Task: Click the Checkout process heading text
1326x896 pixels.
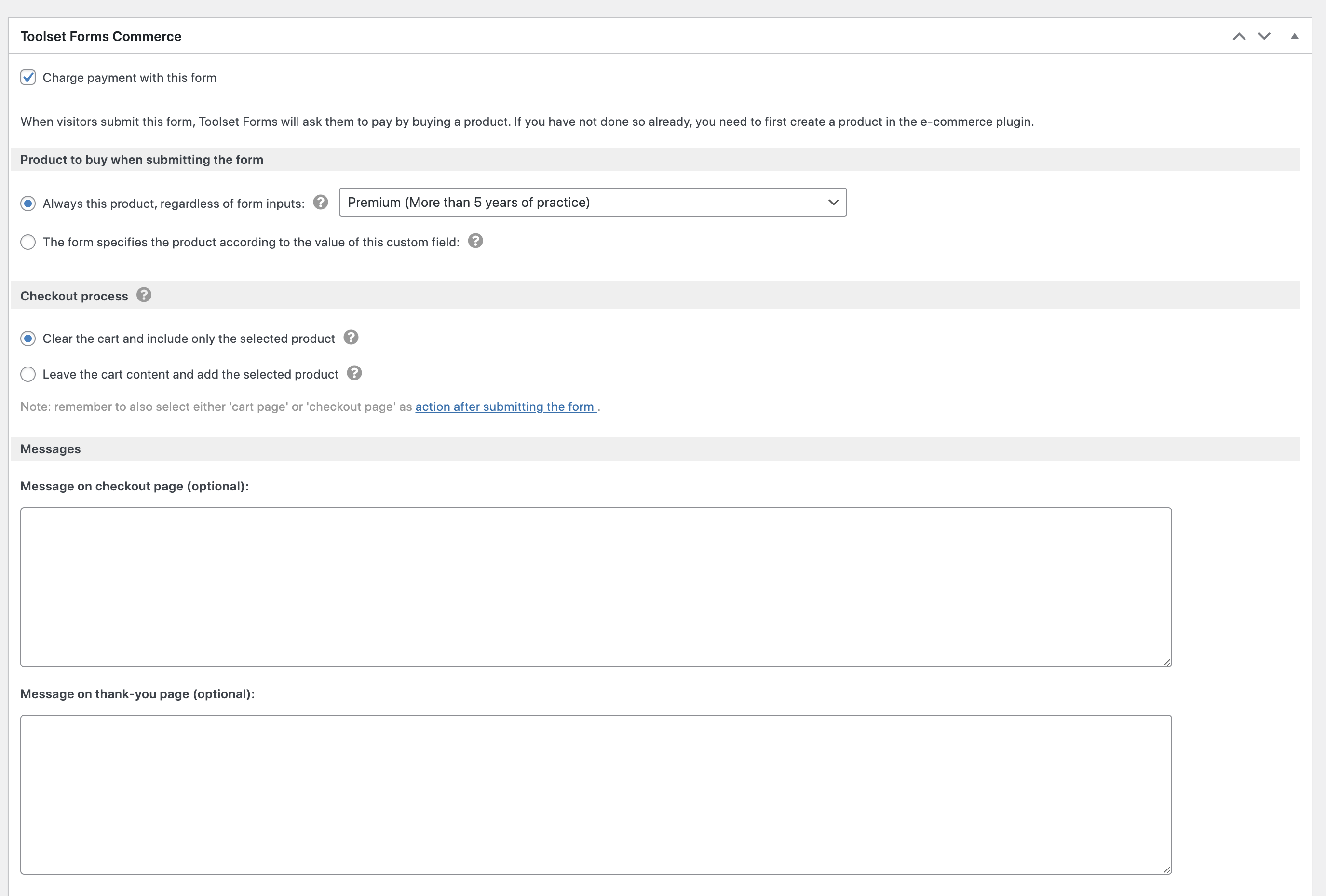Action: pos(74,296)
